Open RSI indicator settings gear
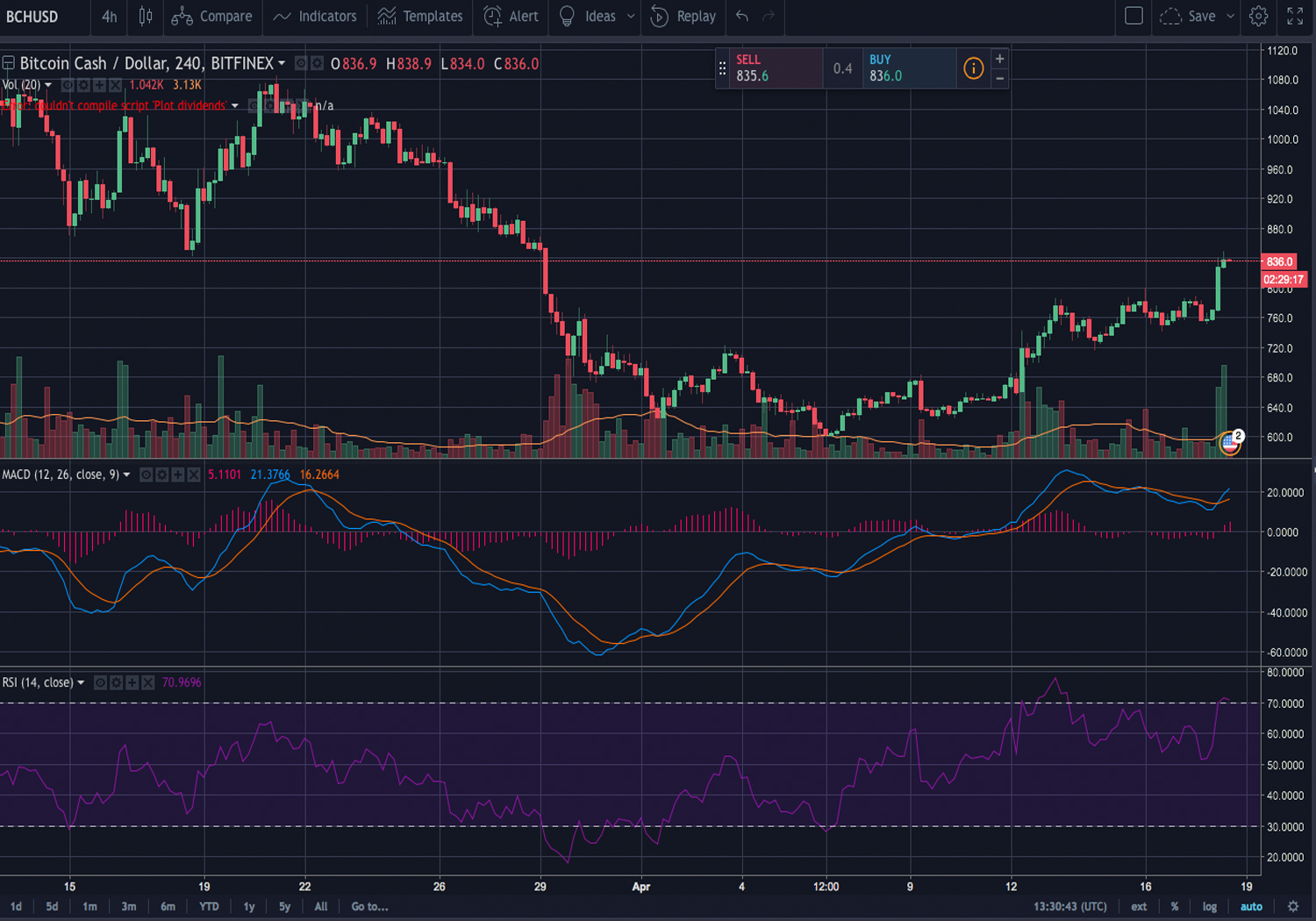1316x921 pixels. [117, 682]
